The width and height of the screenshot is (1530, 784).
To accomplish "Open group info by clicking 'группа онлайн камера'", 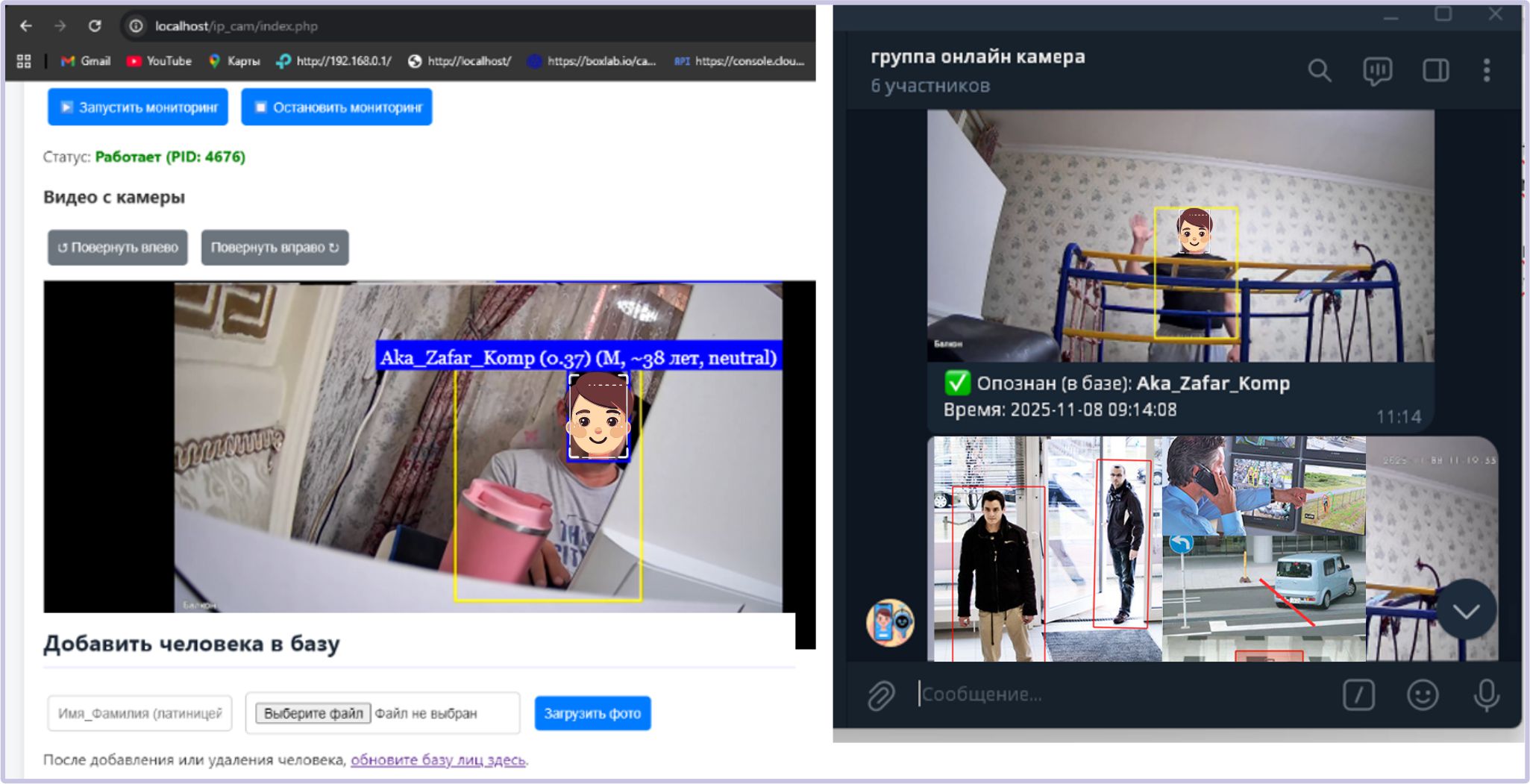I will 977,57.
